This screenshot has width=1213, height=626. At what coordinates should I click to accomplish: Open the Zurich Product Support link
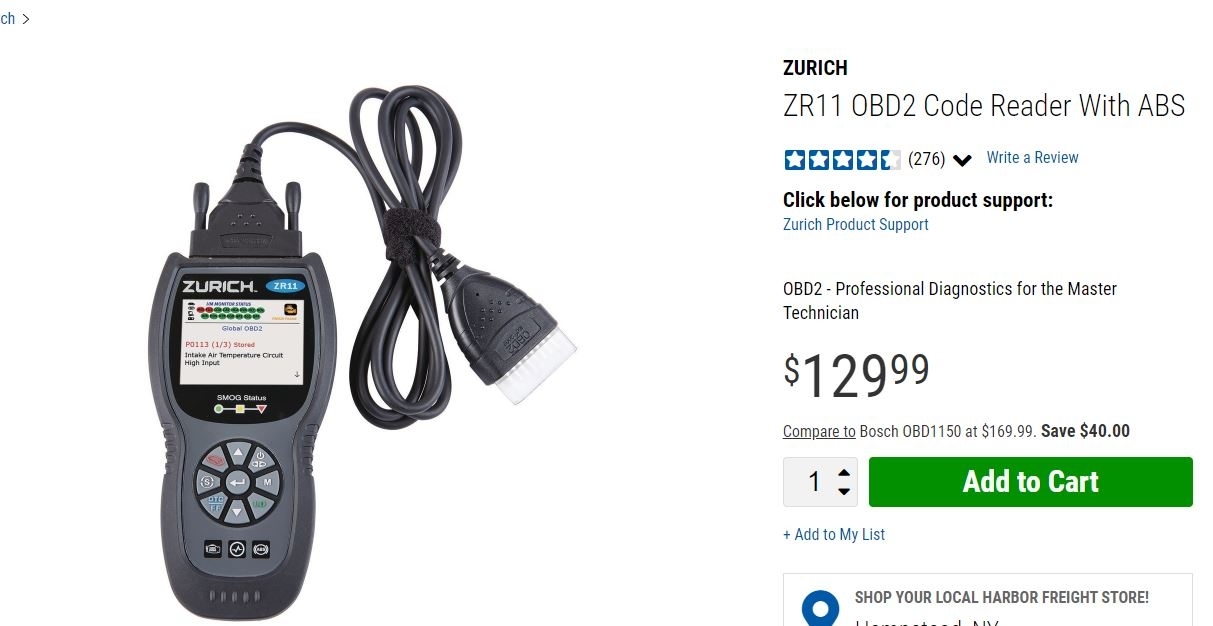856,225
